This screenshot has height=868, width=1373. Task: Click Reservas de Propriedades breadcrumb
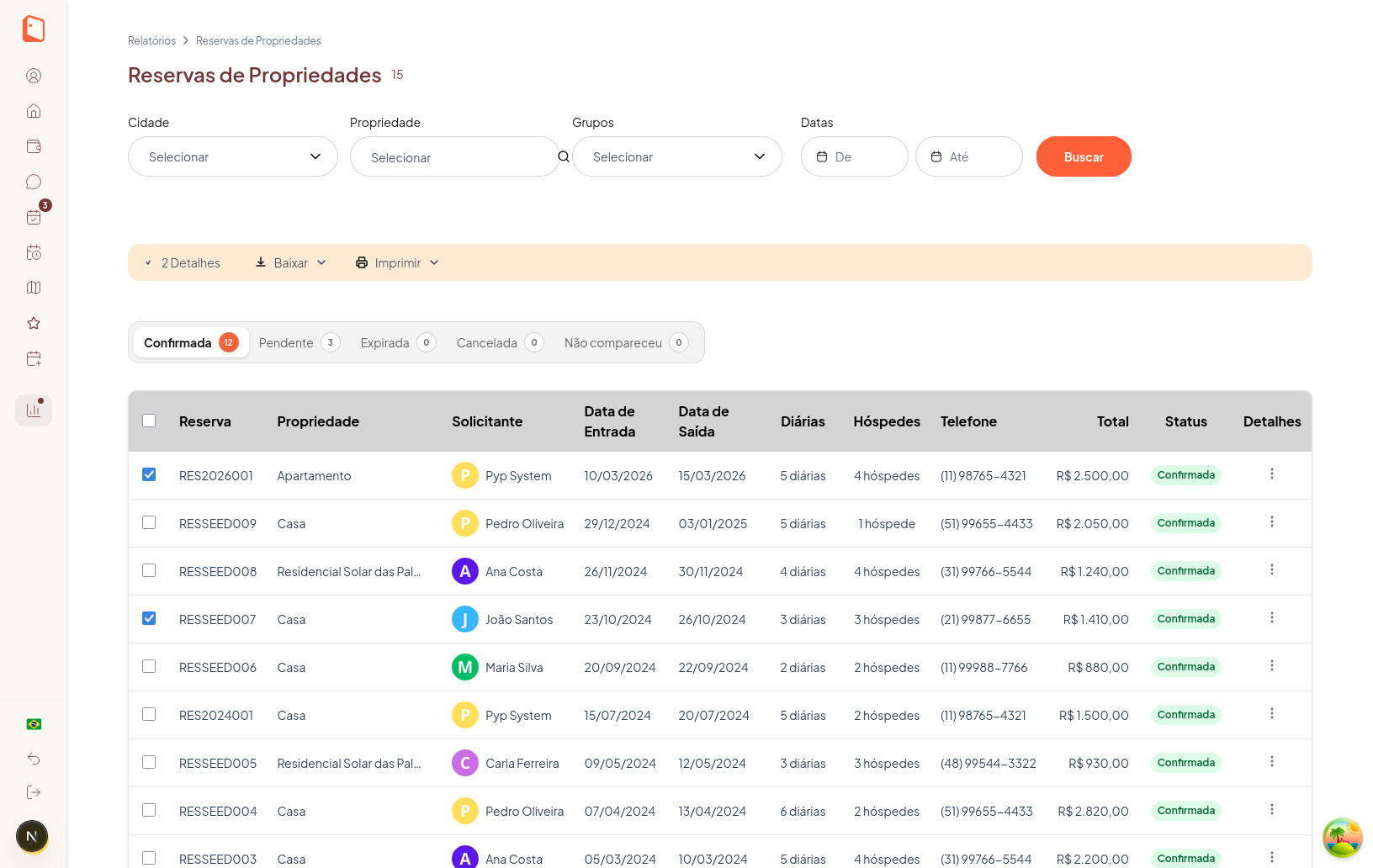tap(258, 40)
